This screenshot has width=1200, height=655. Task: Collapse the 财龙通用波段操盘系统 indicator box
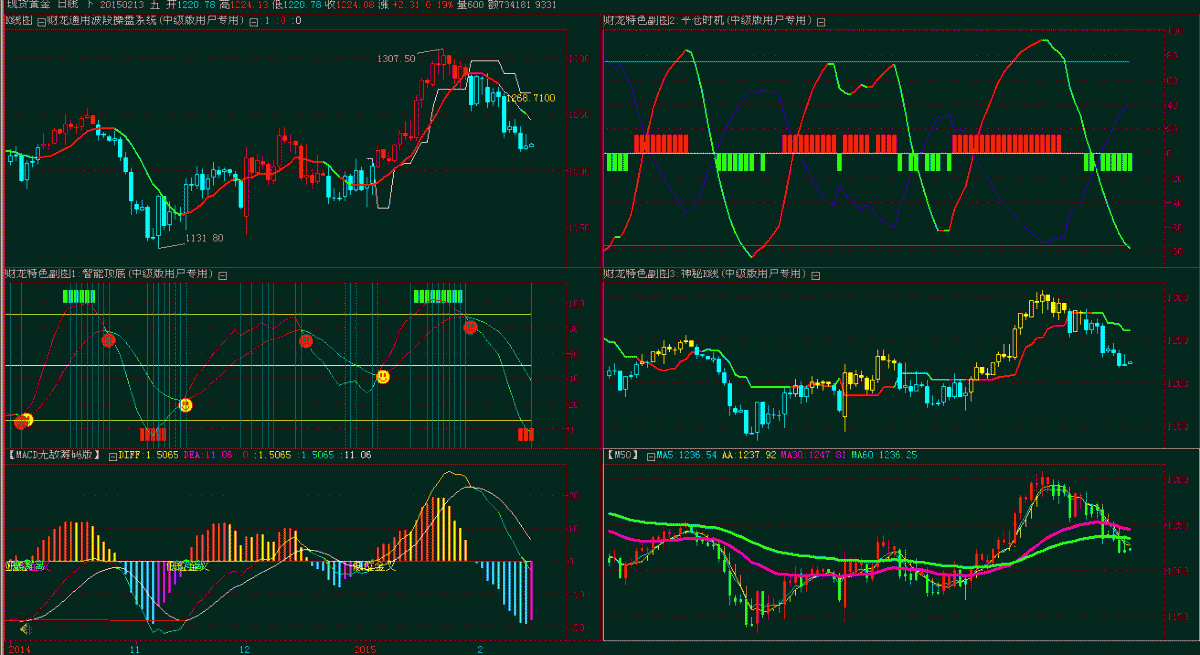point(252,21)
